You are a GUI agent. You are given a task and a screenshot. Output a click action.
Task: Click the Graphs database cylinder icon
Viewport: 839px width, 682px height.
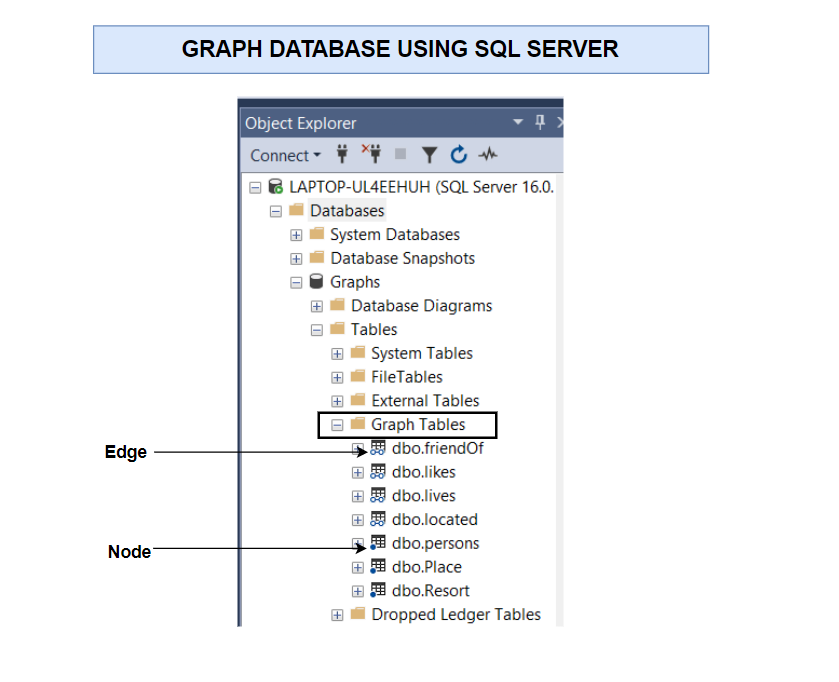click(317, 282)
